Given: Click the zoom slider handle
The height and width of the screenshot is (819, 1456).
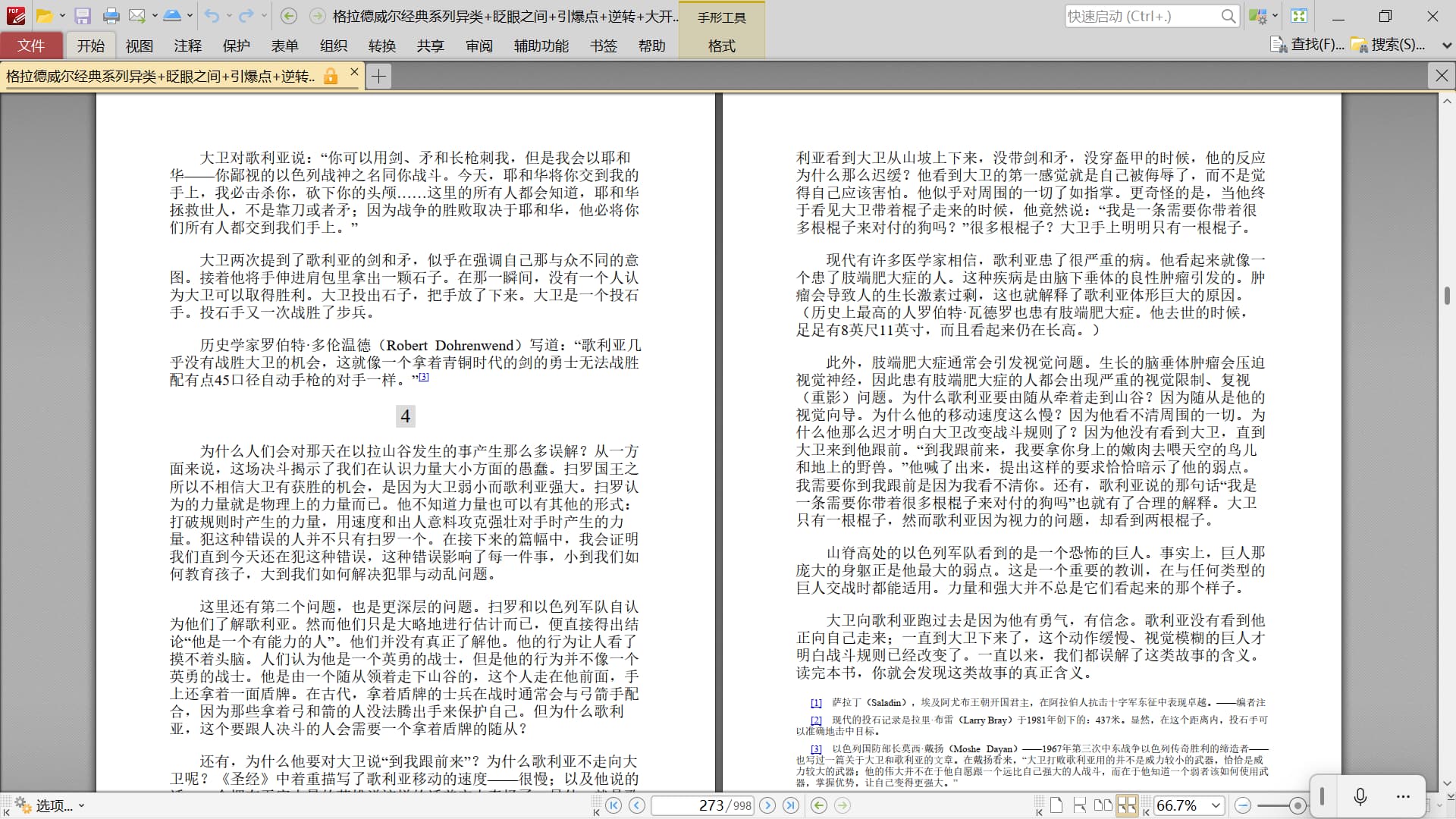Looking at the screenshot, I should click(1298, 805).
